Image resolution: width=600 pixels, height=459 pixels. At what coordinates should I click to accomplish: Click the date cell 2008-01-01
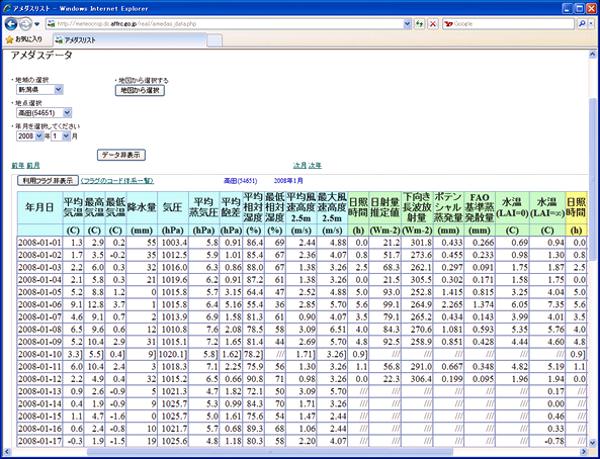[40, 243]
